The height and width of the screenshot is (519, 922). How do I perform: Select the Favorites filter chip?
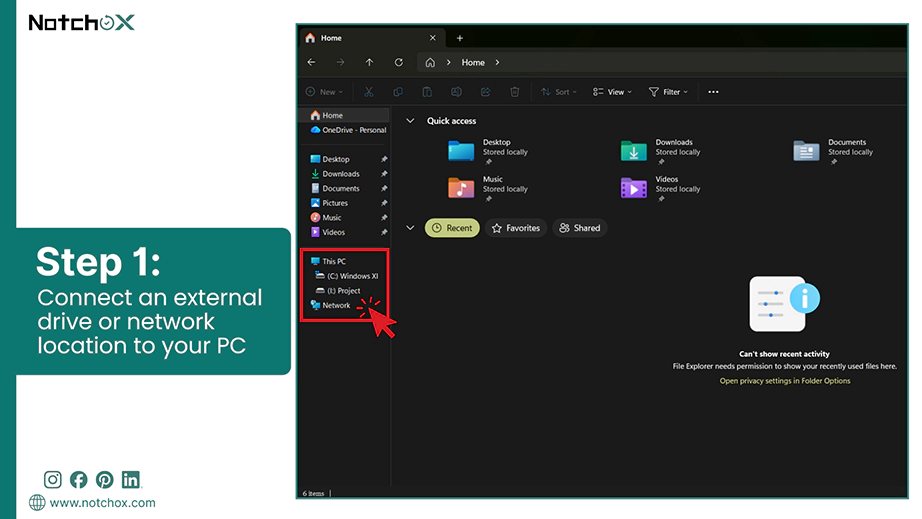tap(516, 228)
